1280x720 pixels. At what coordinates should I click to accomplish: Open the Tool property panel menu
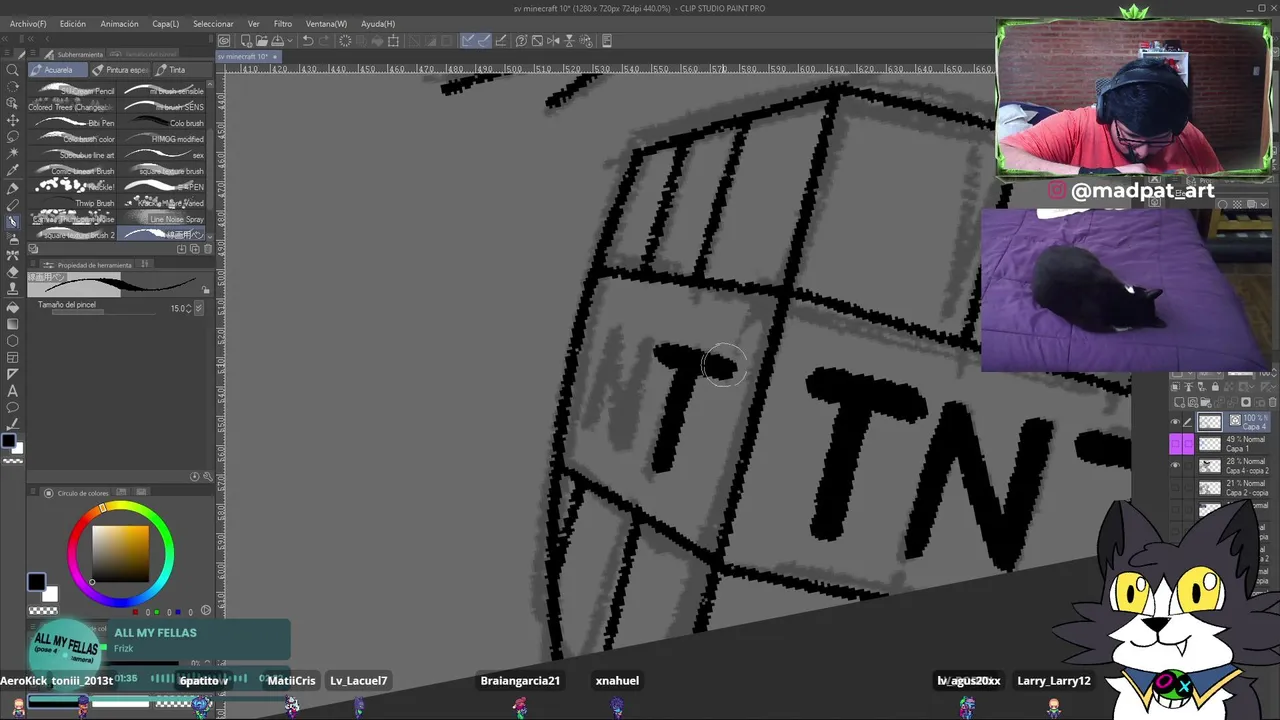point(35,265)
